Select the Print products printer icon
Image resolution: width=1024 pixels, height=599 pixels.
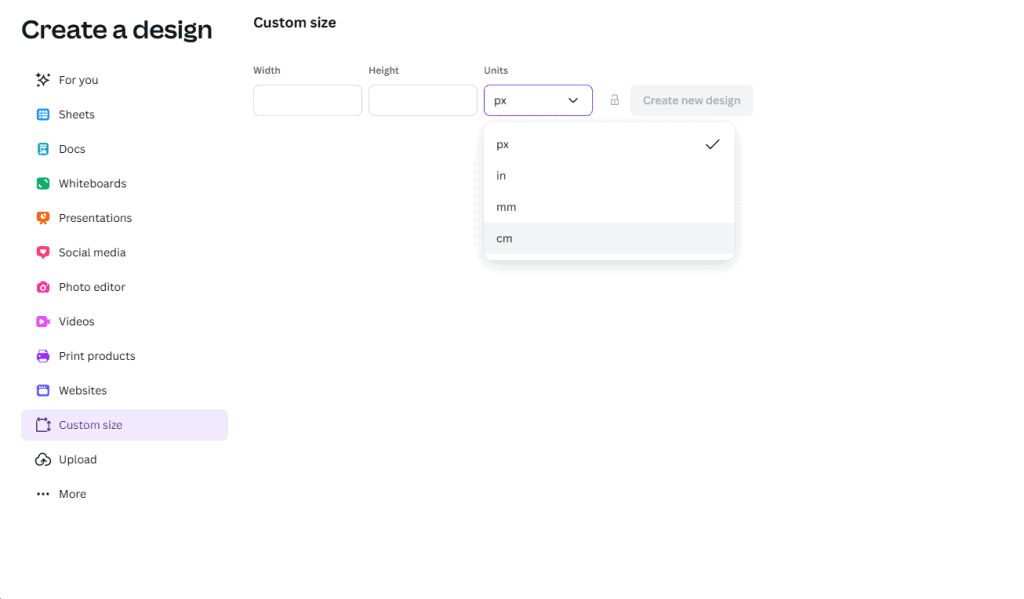pos(43,356)
